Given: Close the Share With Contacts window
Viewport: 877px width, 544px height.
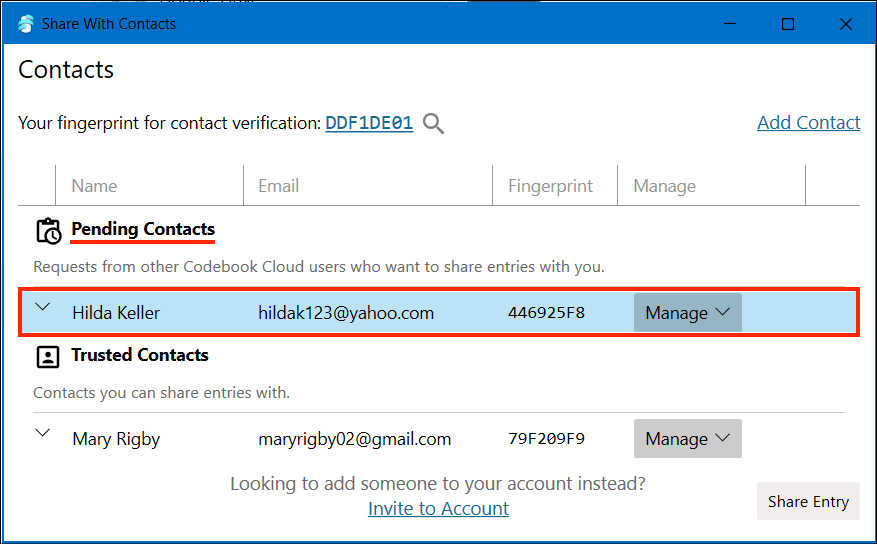Looking at the screenshot, I should coord(846,24).
